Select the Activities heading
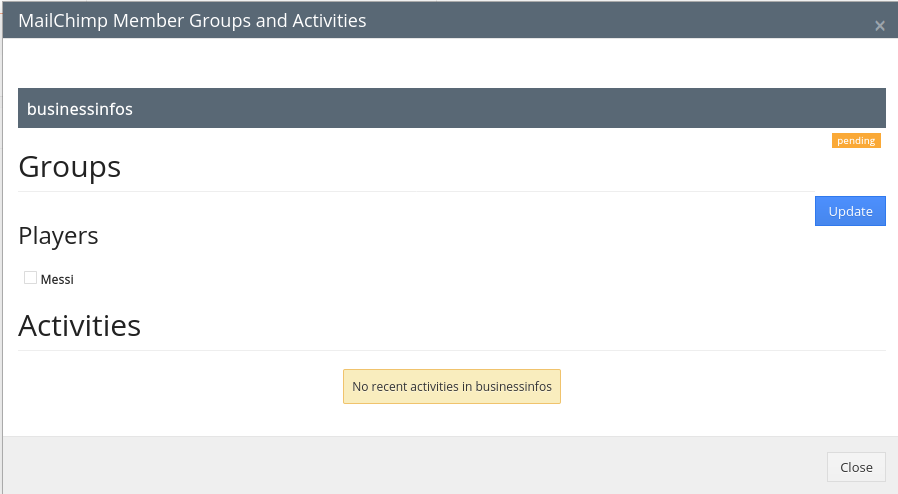Viewport: 898px width, 494px height. coord(80,326)
